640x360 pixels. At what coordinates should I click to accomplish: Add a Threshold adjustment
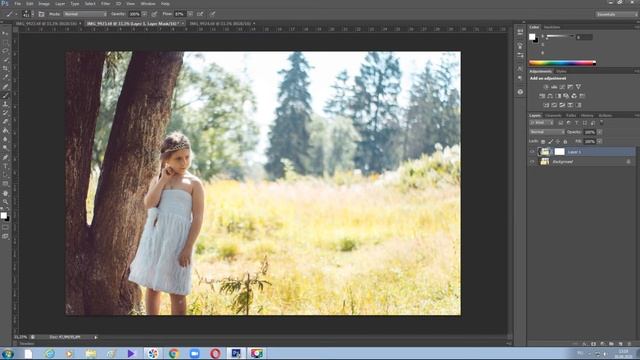coord(562,105)
